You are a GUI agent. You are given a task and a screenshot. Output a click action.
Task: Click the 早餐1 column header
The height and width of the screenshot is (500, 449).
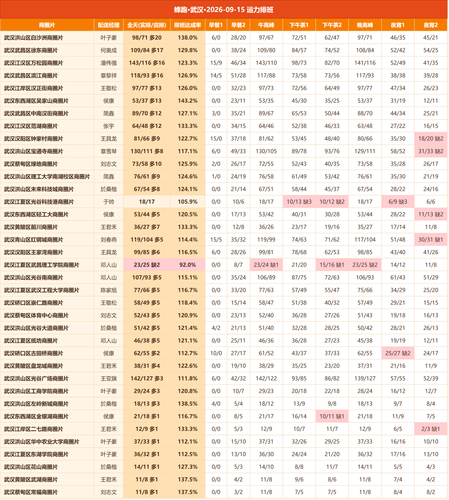click(x=216, y=25)
